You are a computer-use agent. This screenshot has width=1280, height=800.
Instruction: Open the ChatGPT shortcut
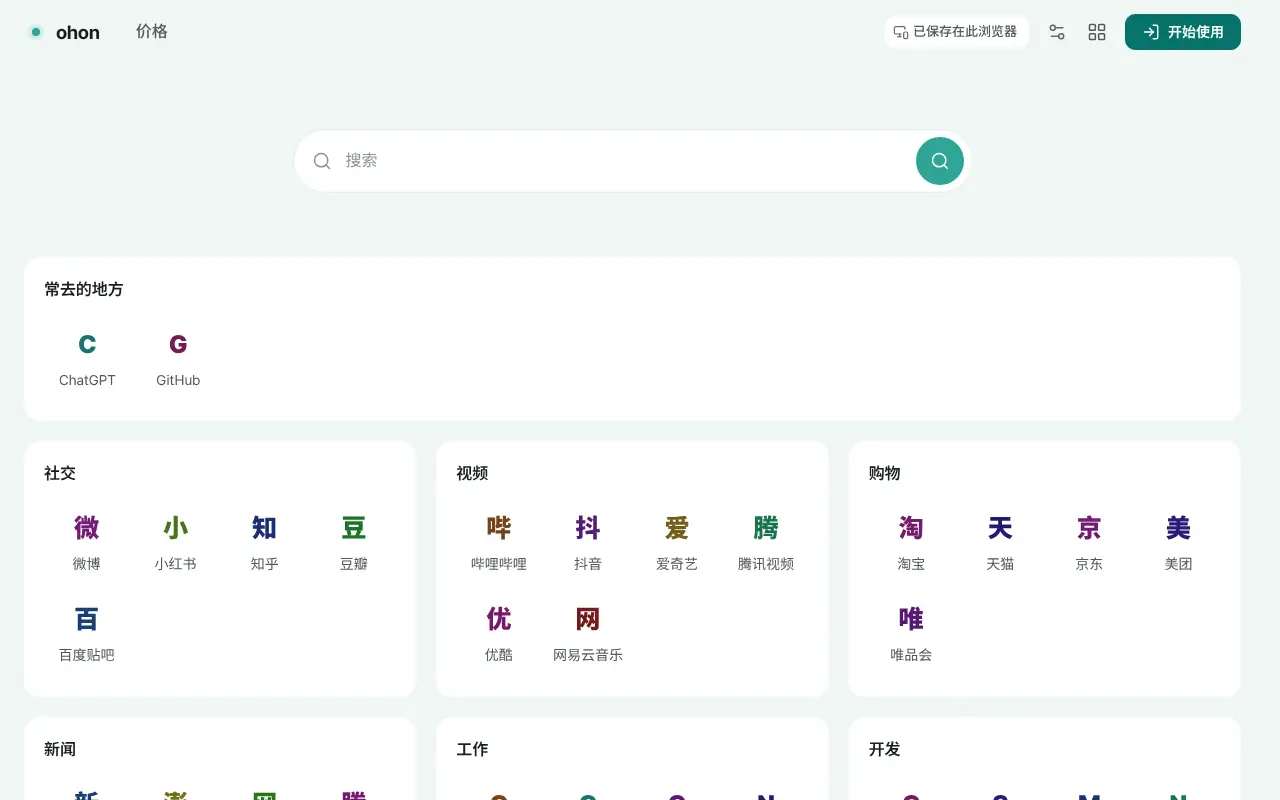click(87, 359)
